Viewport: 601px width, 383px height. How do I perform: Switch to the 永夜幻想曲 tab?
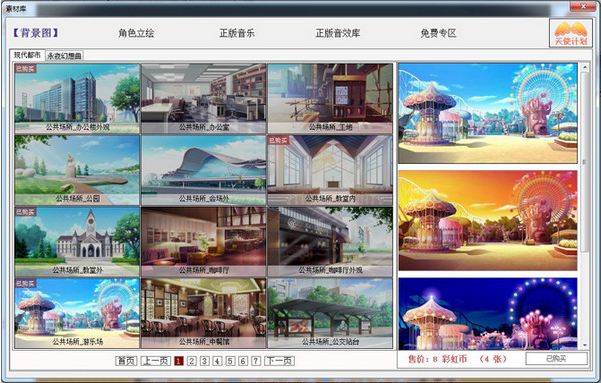click(64, 56)
